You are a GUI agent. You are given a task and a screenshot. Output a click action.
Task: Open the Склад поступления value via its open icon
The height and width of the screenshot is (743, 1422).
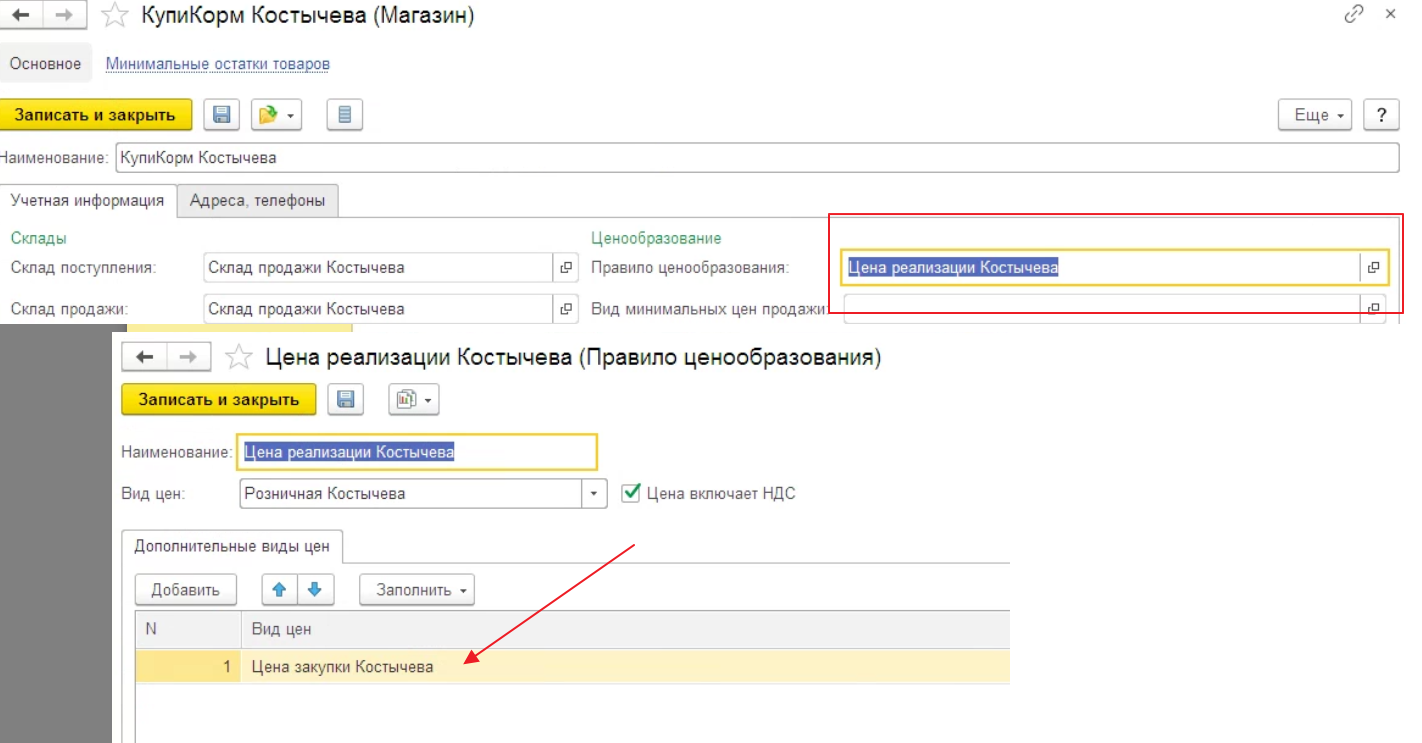(x=566, y=267)
